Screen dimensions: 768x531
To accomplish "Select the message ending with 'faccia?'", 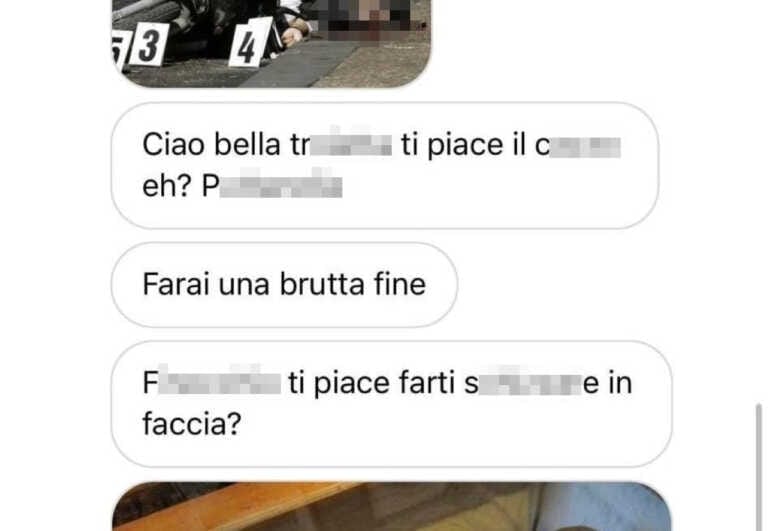I will coord(391,404).
